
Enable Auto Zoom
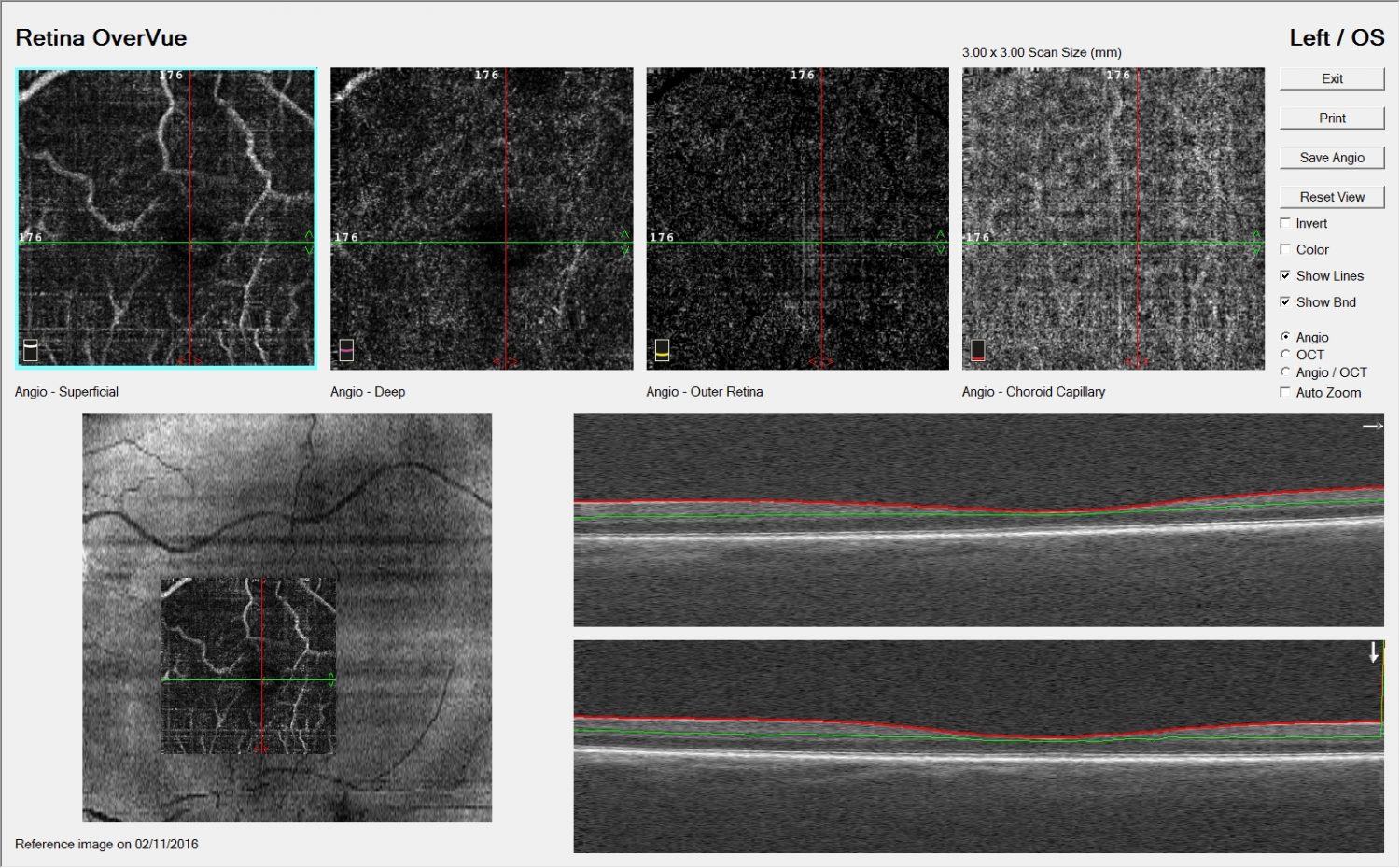click(1286, 392)
